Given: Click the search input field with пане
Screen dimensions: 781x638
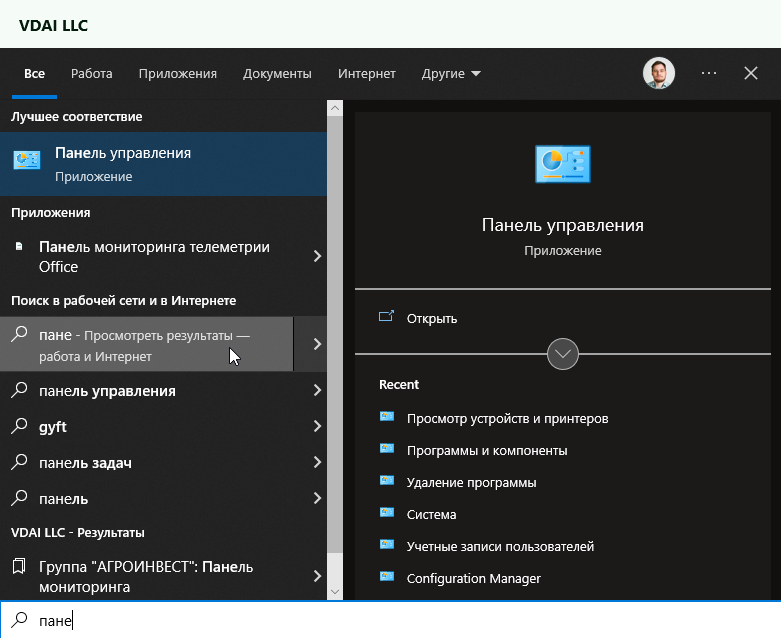Looking at the screenshot, I should [x=400, y=620].
